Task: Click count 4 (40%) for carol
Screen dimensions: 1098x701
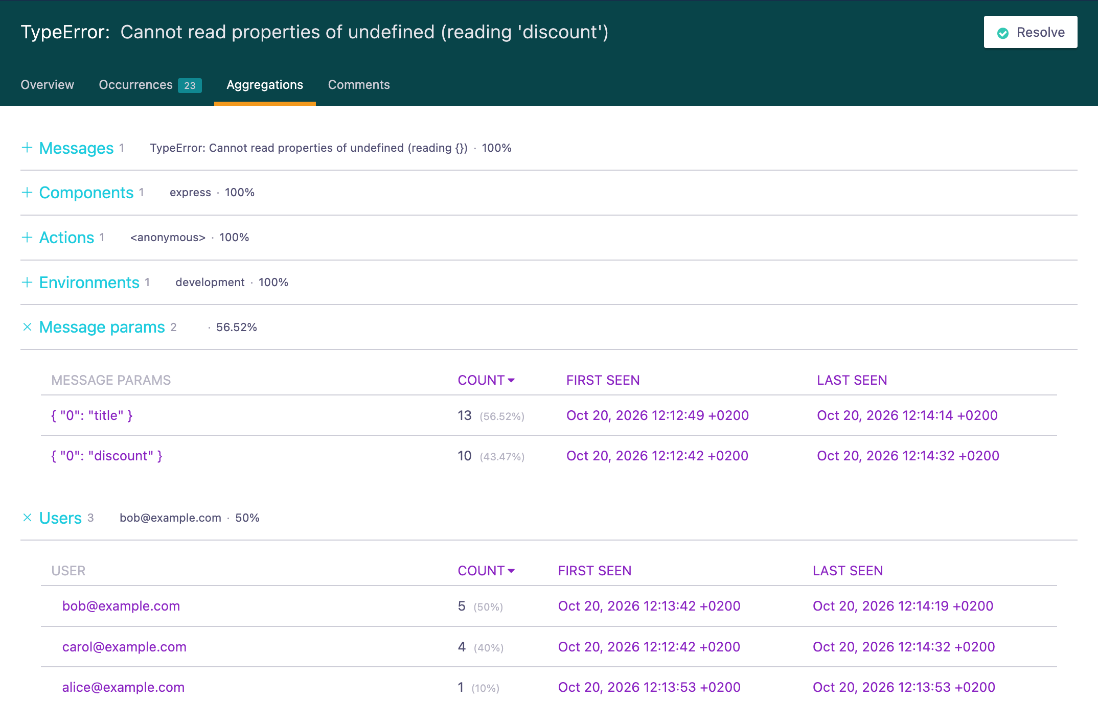Action: 480,647
